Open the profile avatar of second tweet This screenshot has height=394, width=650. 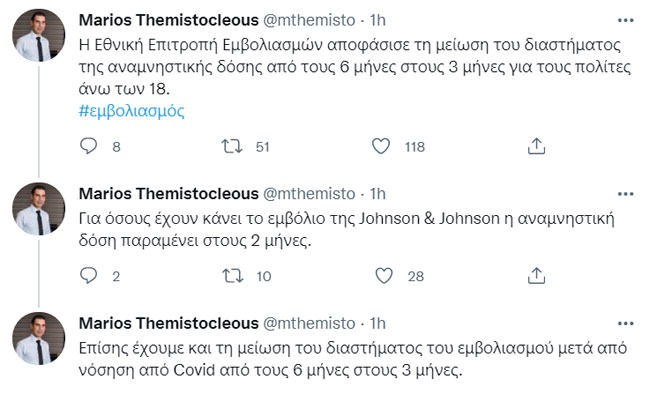tap(39, 209)
